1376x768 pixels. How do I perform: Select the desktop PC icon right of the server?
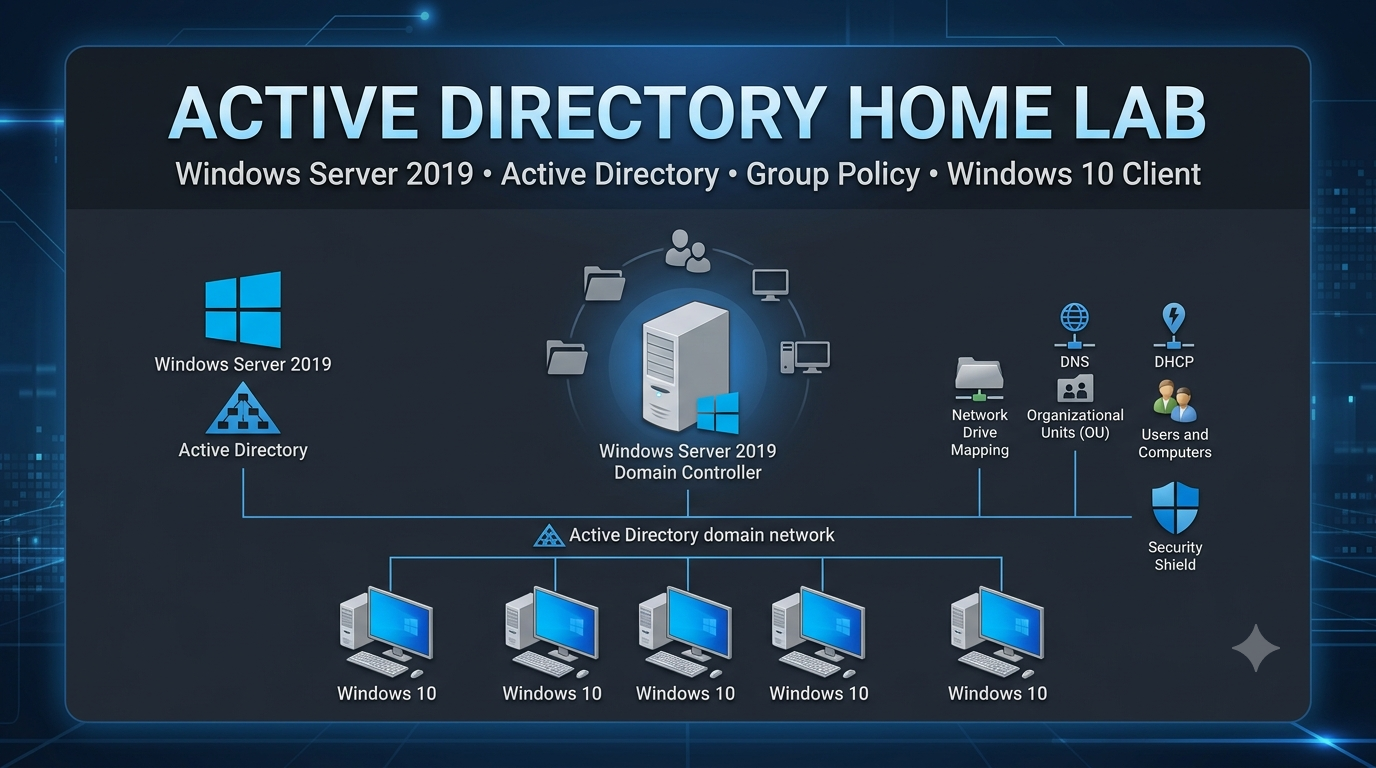805,357
